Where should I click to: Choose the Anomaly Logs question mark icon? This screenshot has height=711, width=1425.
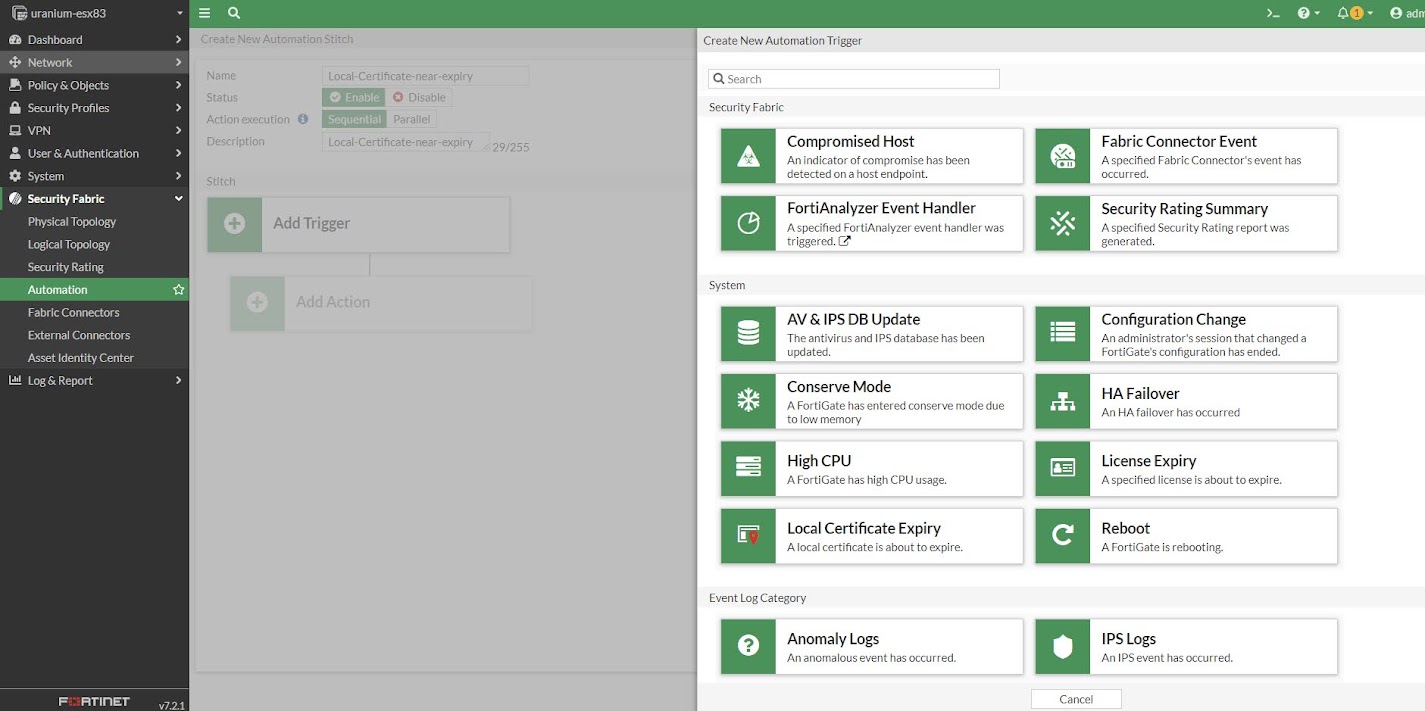tap(748, 646)
